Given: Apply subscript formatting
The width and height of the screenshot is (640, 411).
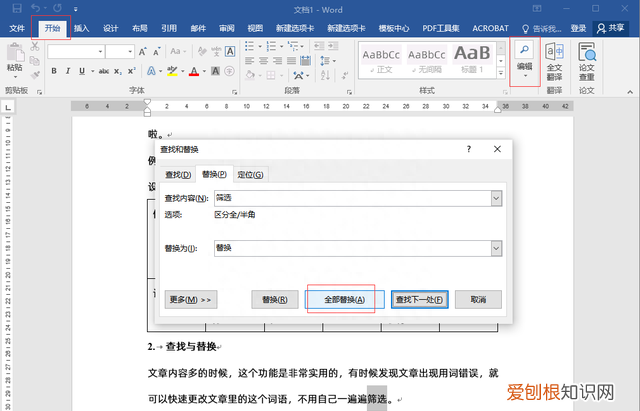Looking at the screenshot, I should [x=118, y=71].
